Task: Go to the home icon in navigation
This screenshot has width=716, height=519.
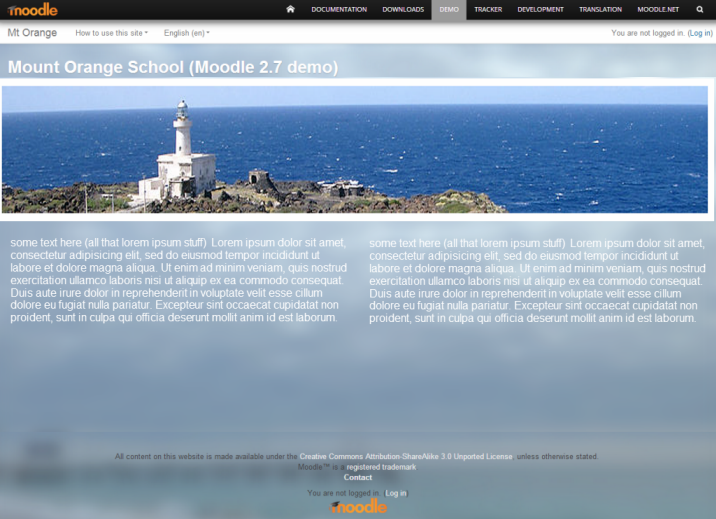Action: 290,9
